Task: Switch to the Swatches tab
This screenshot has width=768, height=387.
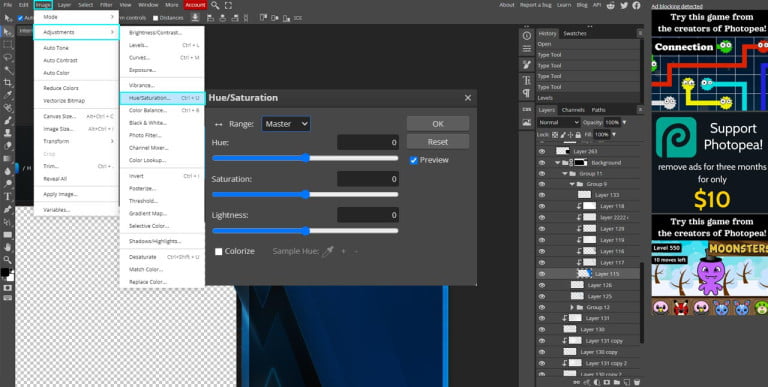Action: coord(575,33)
